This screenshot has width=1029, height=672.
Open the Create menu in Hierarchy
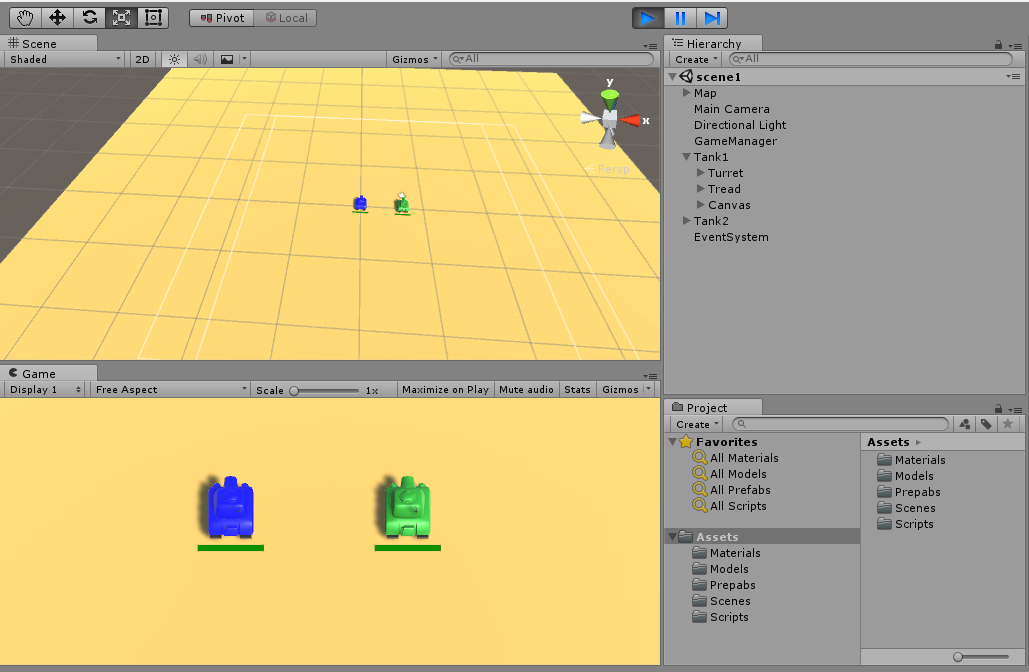[x=694, y=59]
